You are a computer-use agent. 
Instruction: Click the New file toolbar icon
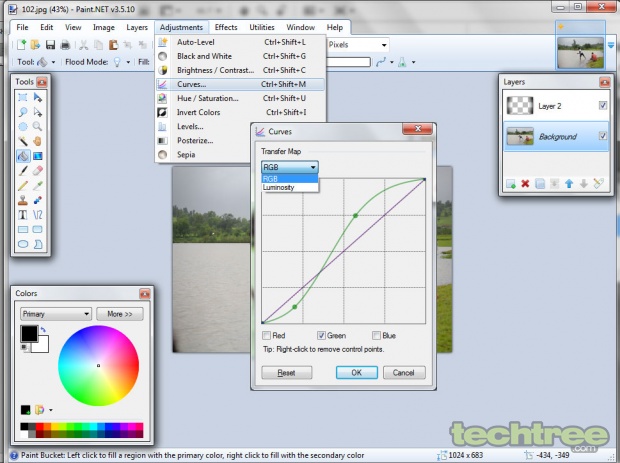coord(21,45)
